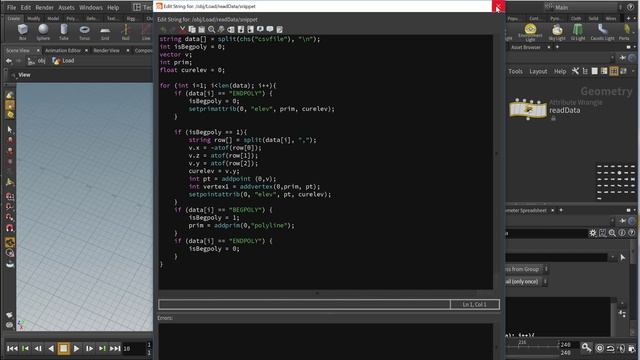Select the Null shelf tool
Screen dimensions: 640x360
tap(126, 31)
